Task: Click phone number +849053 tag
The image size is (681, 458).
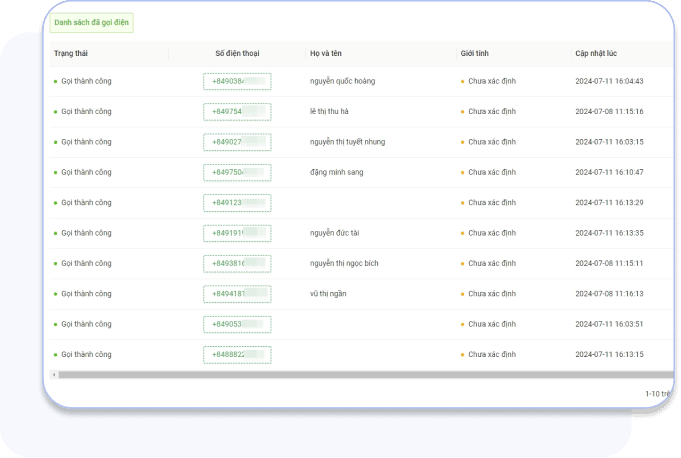Action: [x=237, y=325]
